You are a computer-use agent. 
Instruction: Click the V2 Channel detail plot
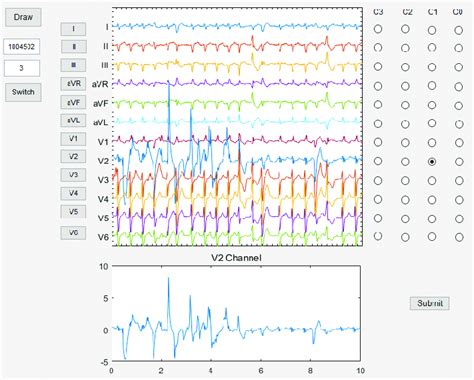(x=236, y=313)
